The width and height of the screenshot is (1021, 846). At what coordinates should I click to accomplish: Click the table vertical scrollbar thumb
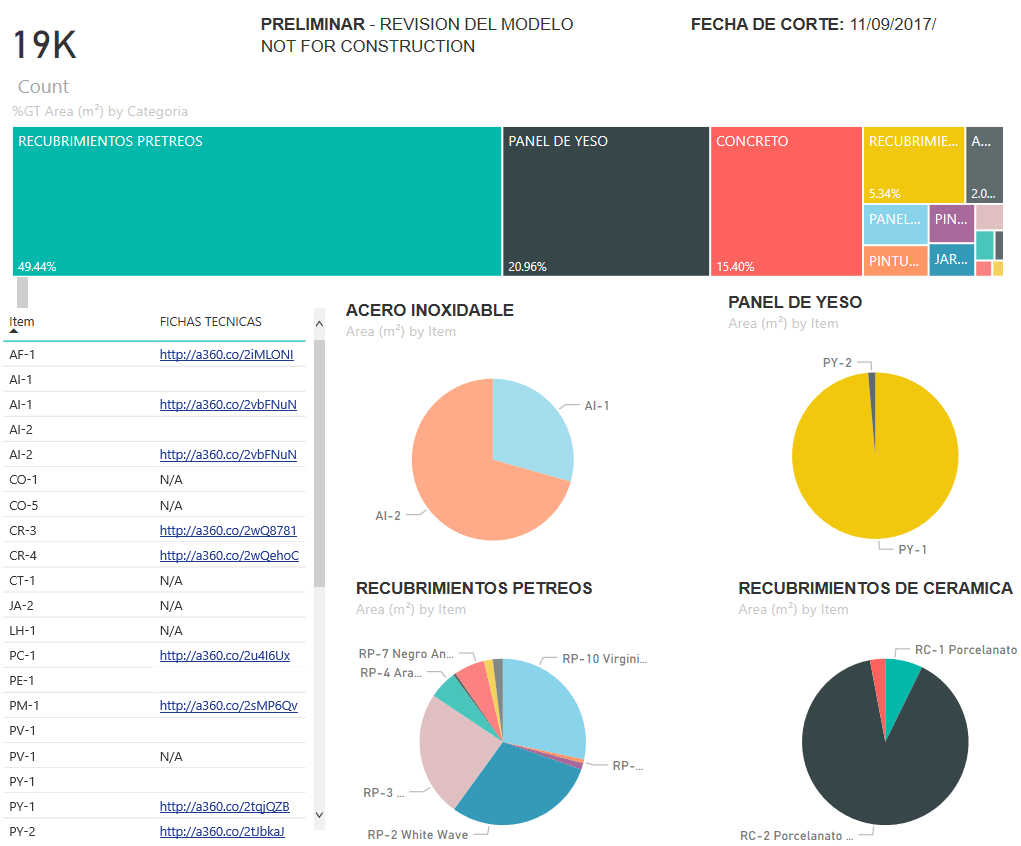[319, 460]
